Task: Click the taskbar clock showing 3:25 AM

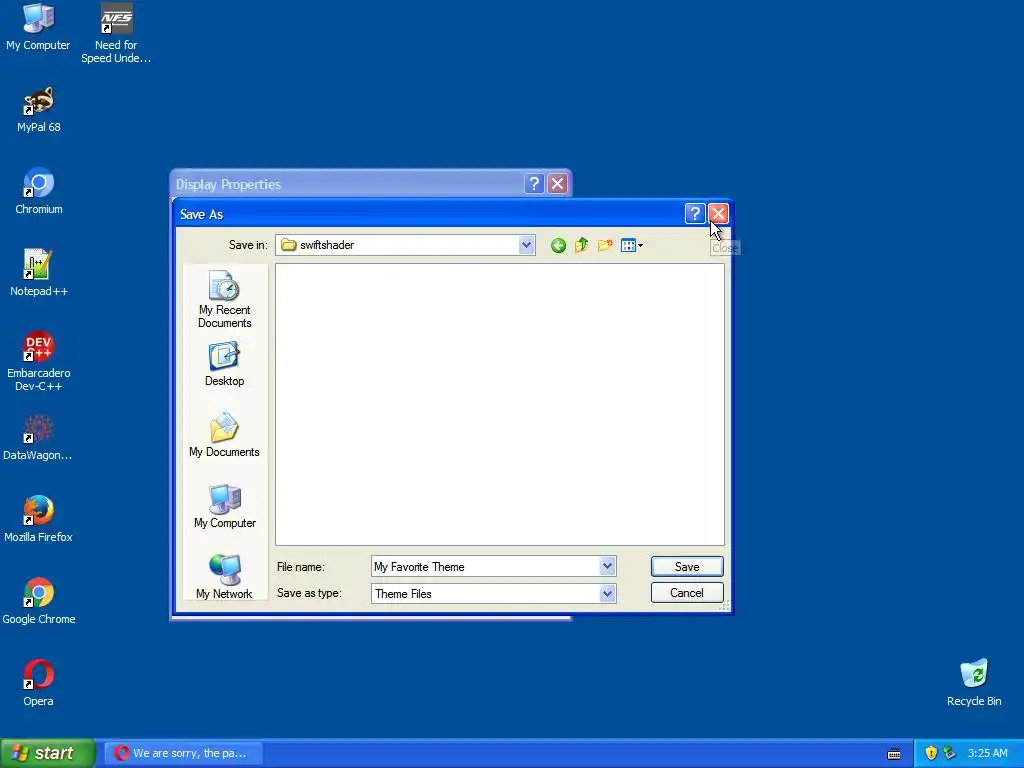Action: pyautogui.click(x=987, y=753)
